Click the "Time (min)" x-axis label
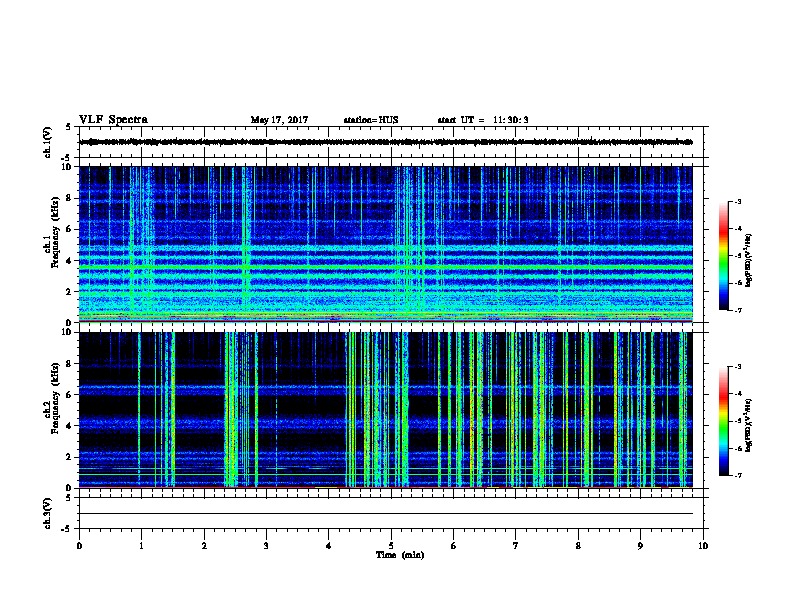Viewport: 792px width, 612px height. click(x=400, y=555)
